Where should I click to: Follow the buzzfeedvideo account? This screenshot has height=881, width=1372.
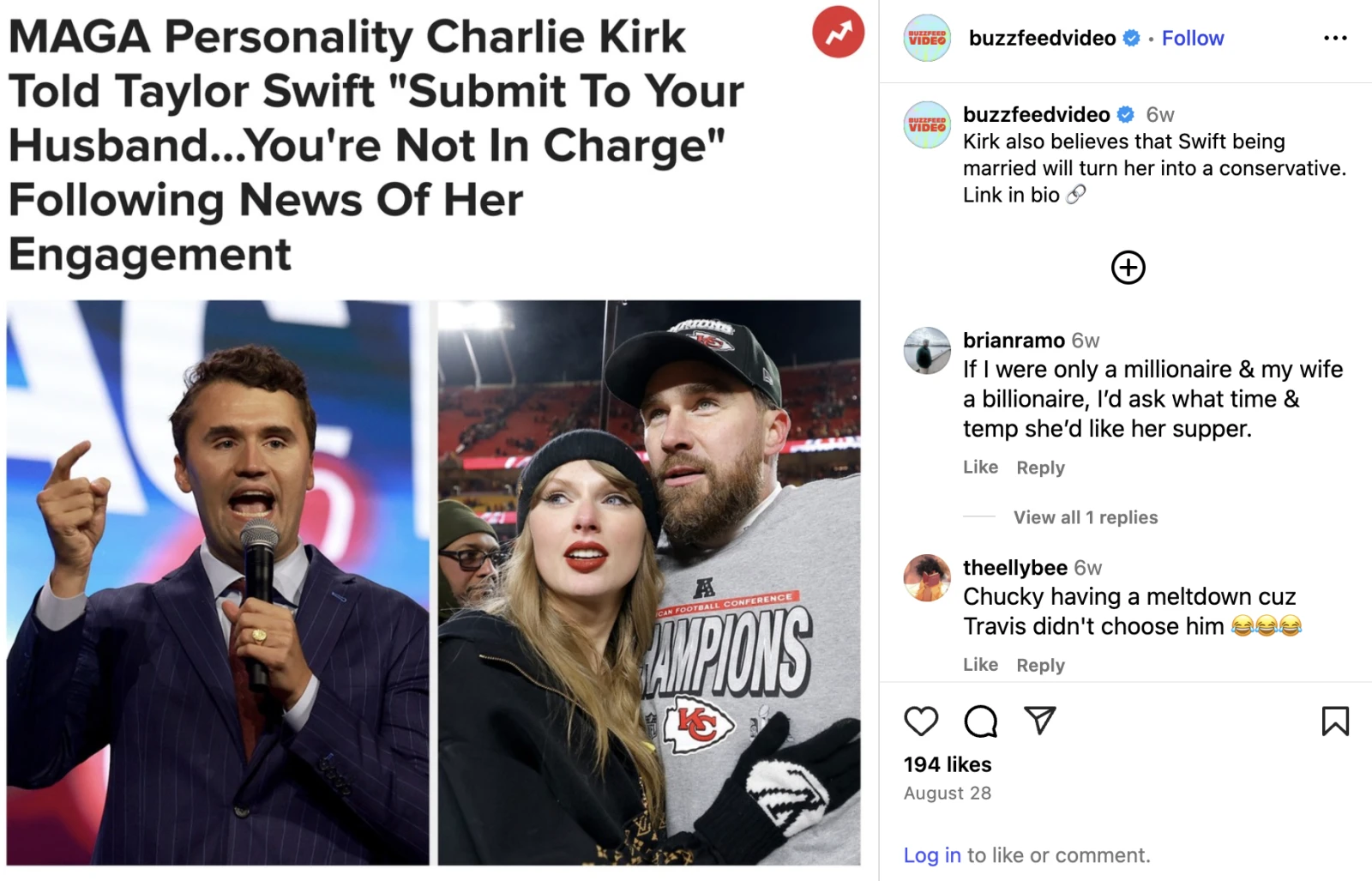pos(1192,38)
